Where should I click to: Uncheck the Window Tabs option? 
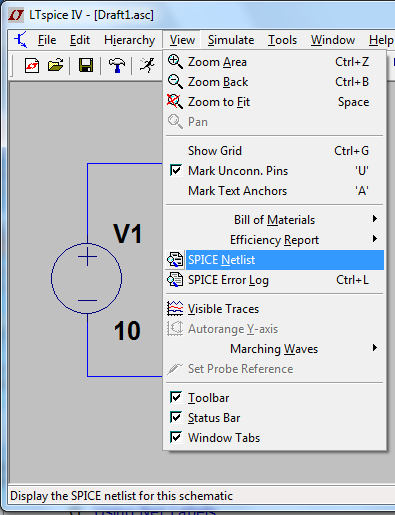click(x=176, y=437)
